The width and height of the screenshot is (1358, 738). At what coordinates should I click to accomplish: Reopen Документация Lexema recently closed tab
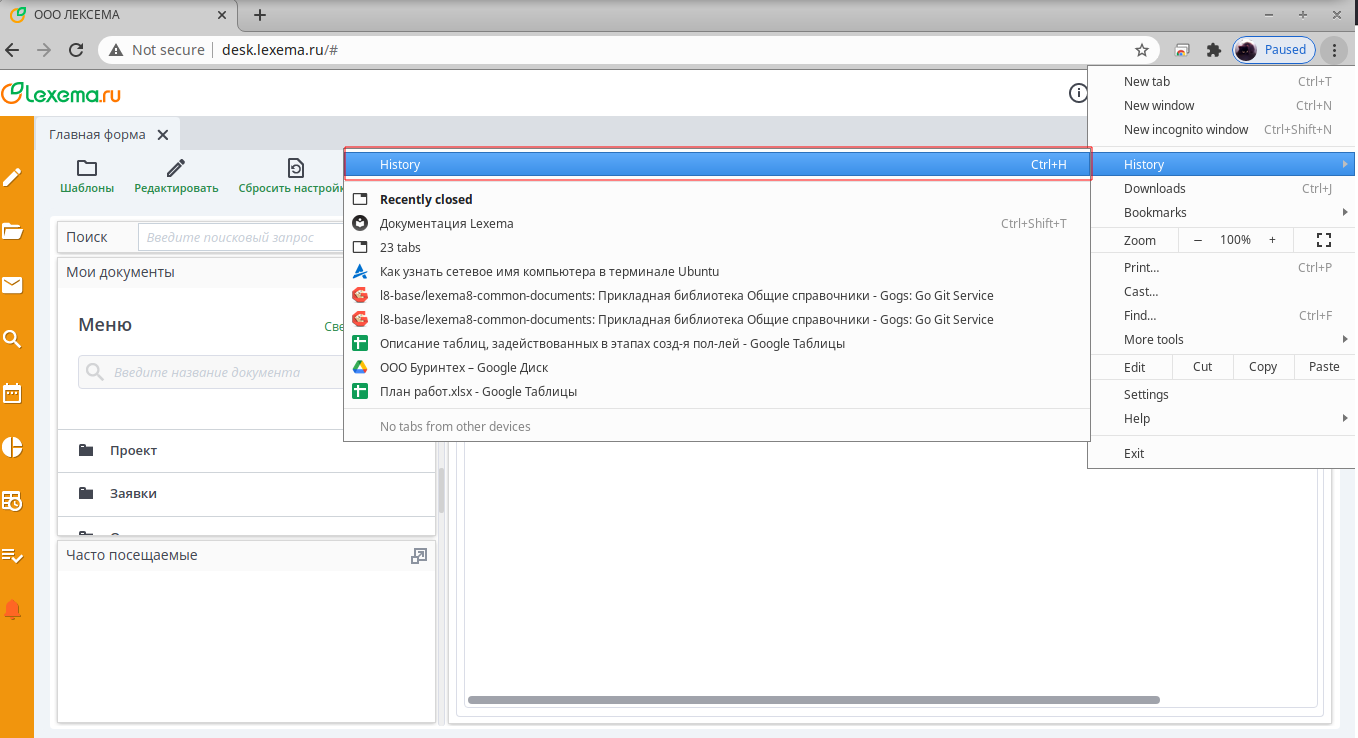[x=447, y=224]
